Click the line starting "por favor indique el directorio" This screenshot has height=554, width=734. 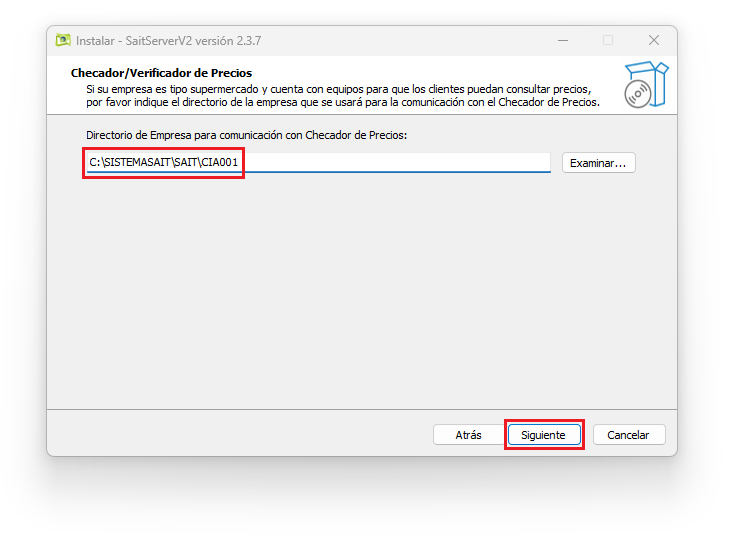[341, 101]
